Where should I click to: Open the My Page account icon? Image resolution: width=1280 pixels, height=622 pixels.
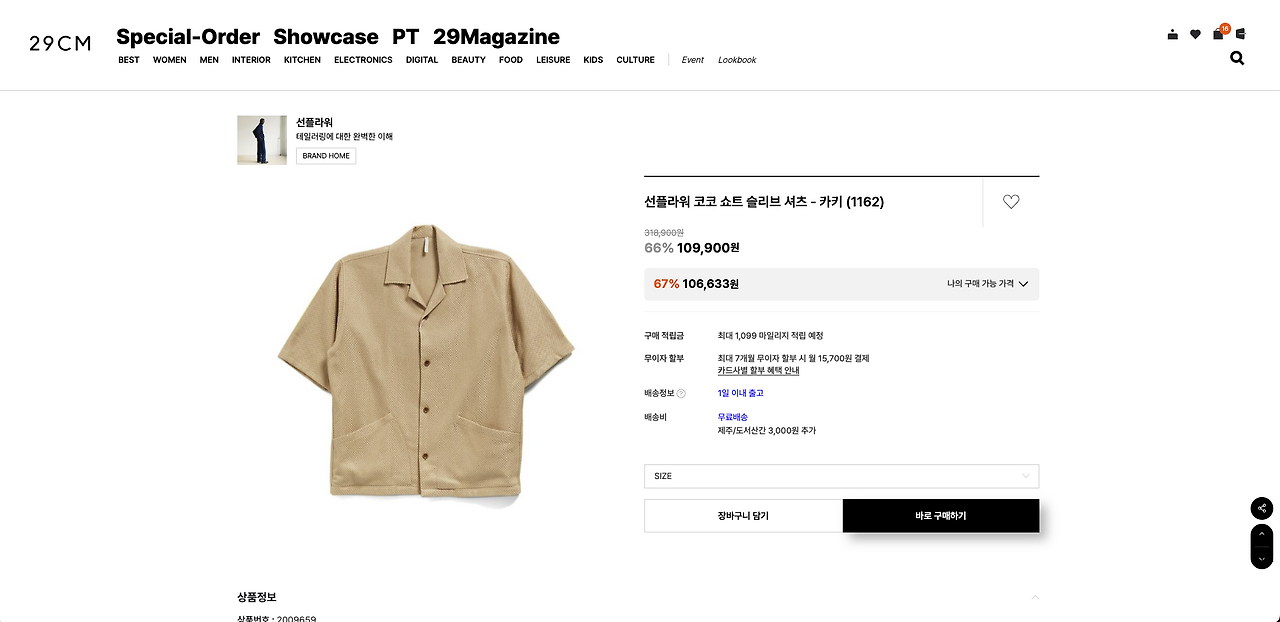[x=1172, y=33]
